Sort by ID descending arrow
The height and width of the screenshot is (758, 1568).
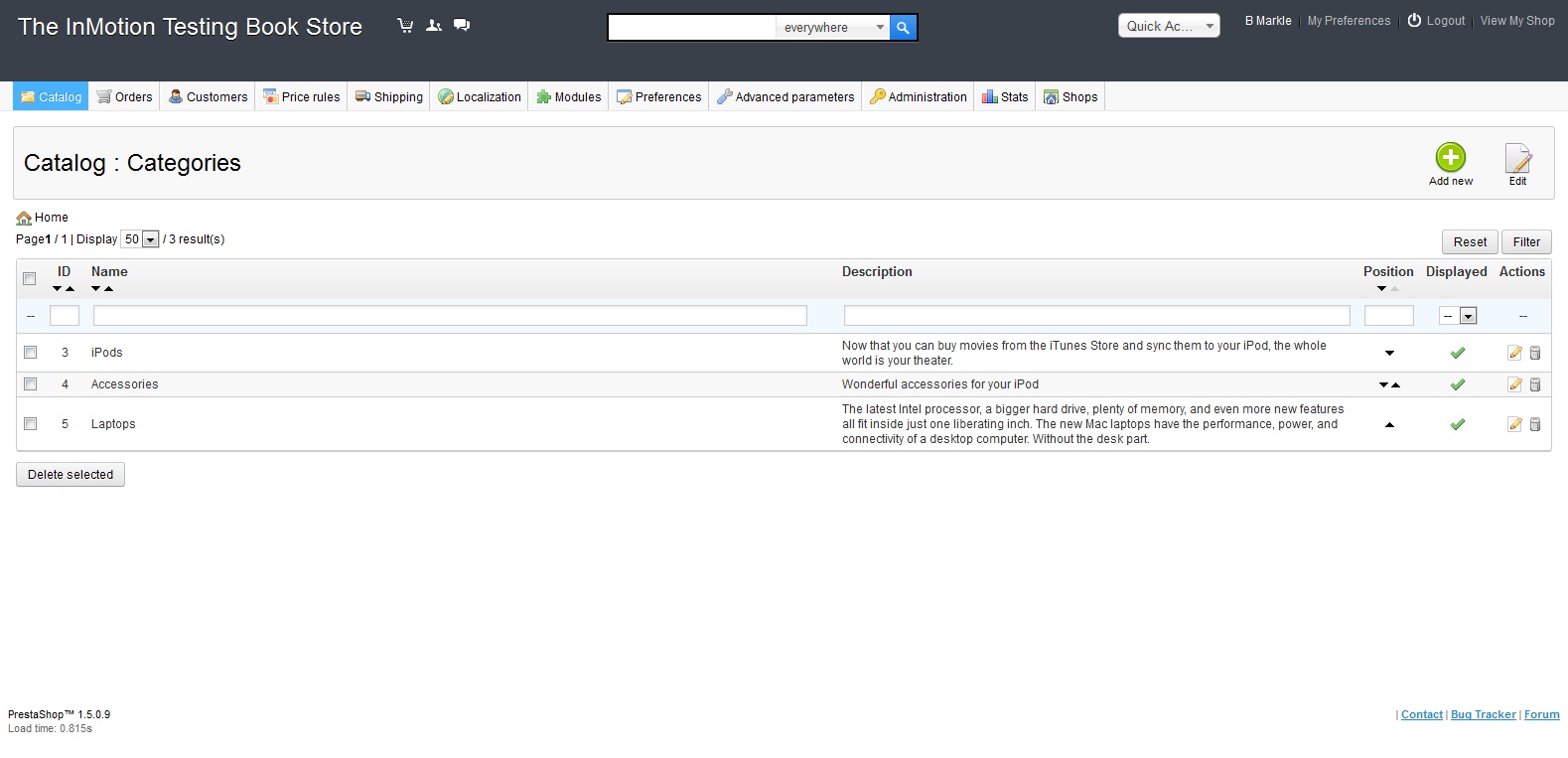click(58, 289)
